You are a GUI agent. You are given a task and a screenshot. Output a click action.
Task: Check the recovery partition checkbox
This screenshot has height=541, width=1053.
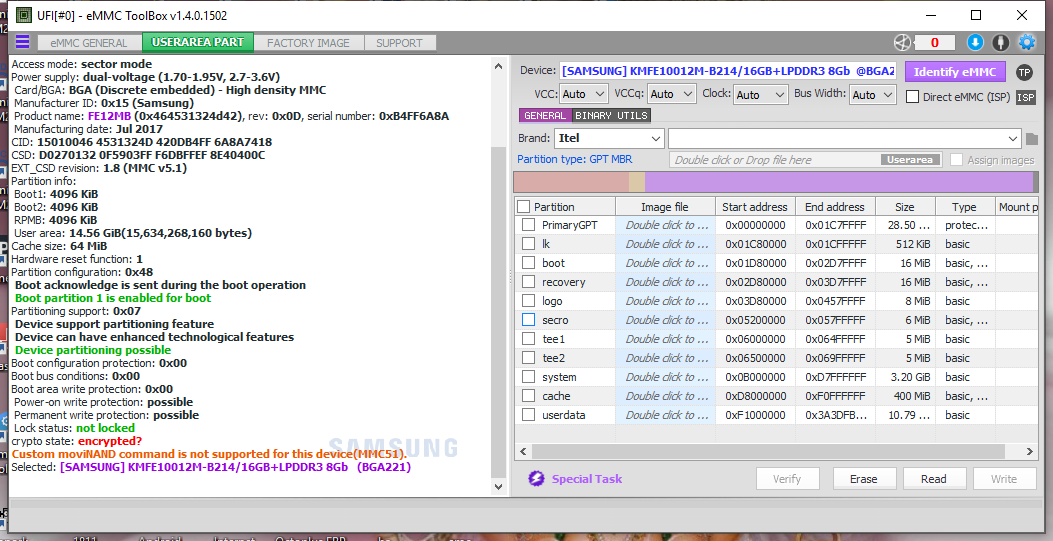[529, 282]
